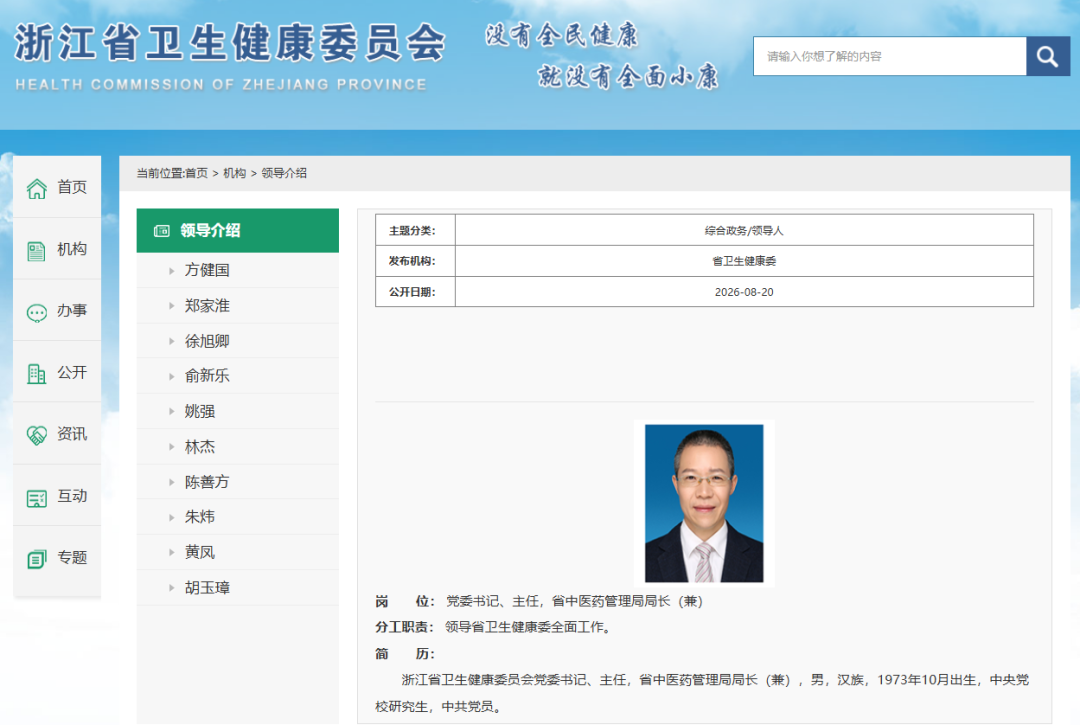Open the 机构 sidebar menu label
Screen dimensions: 1080x725
(72, 249)
